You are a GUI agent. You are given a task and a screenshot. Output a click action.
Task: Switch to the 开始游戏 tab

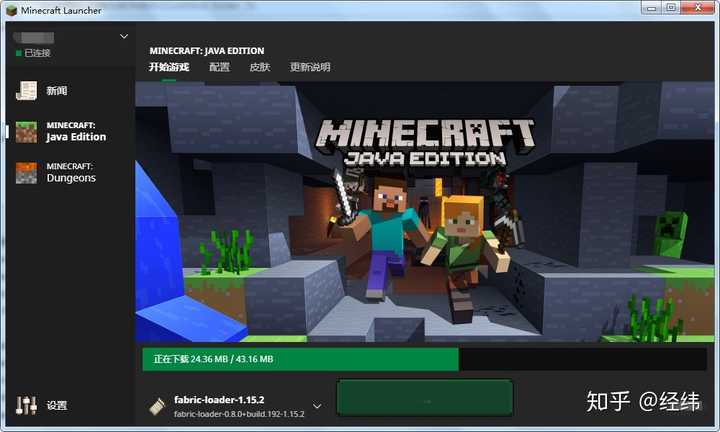pyautogui.click(x=169, y=67)
